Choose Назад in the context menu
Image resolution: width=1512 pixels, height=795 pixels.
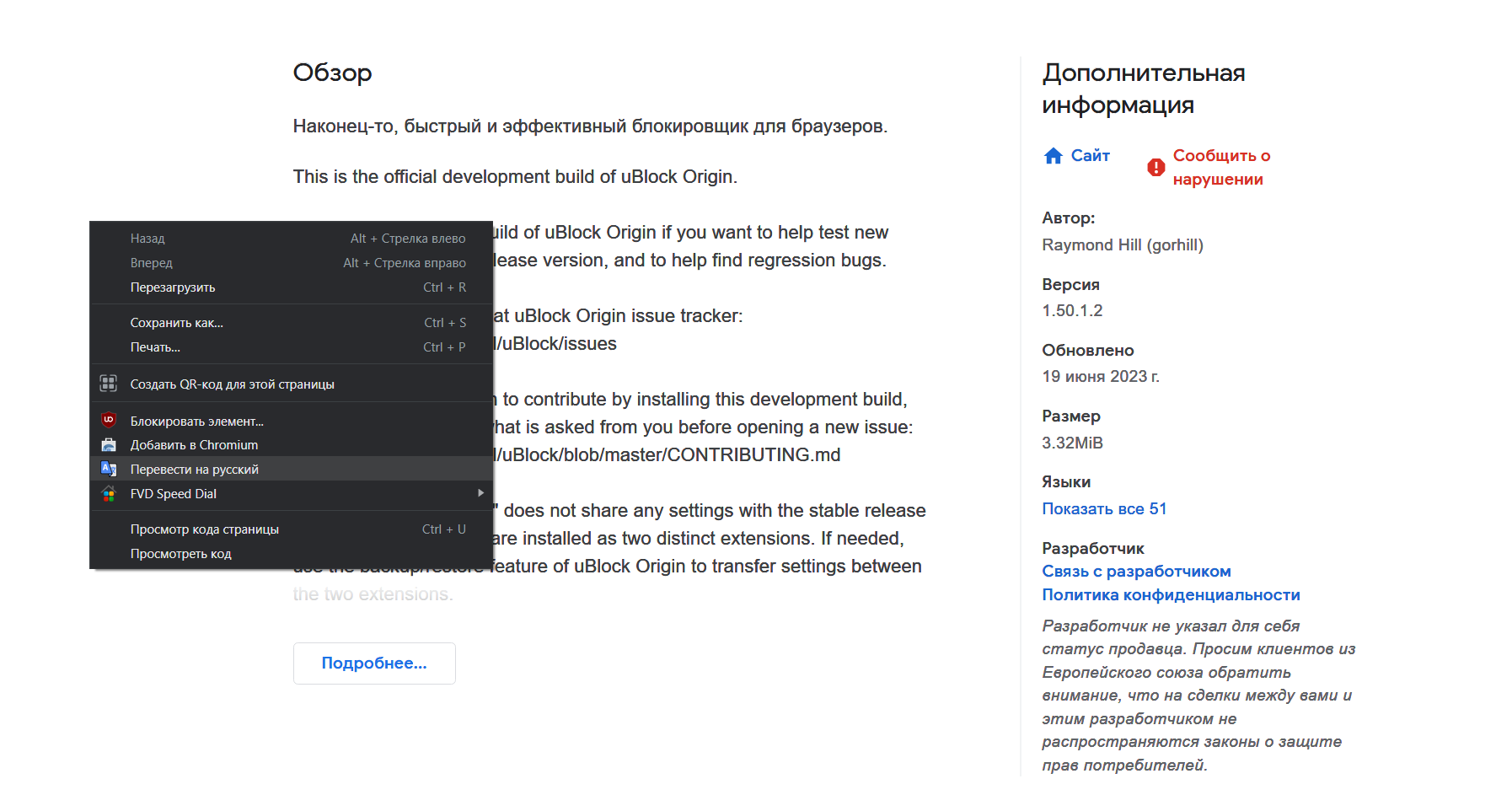pyautogui.click(x=292, y=239)
